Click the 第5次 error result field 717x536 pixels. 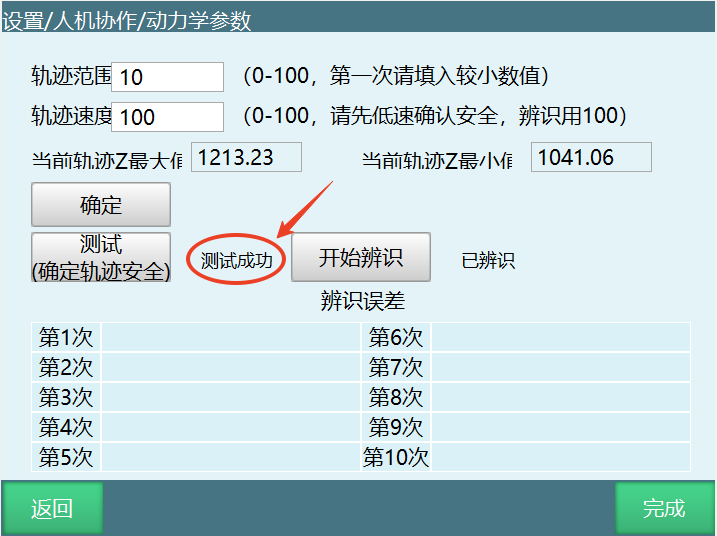pyautogui.click(x=230, y=457)
